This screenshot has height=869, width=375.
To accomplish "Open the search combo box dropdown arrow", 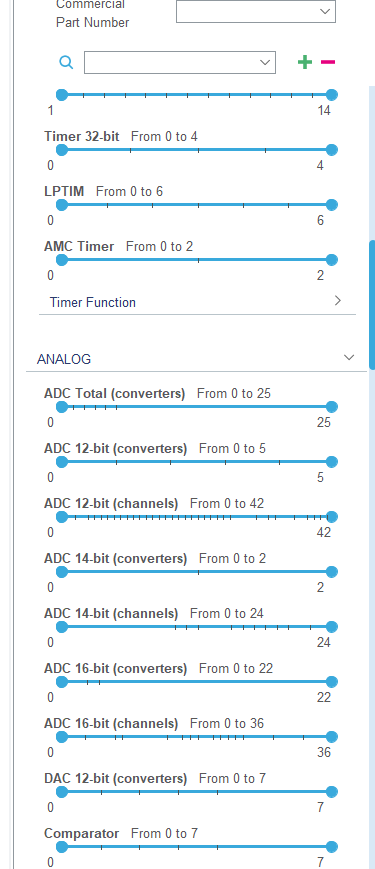I will (x=266, y=63).
